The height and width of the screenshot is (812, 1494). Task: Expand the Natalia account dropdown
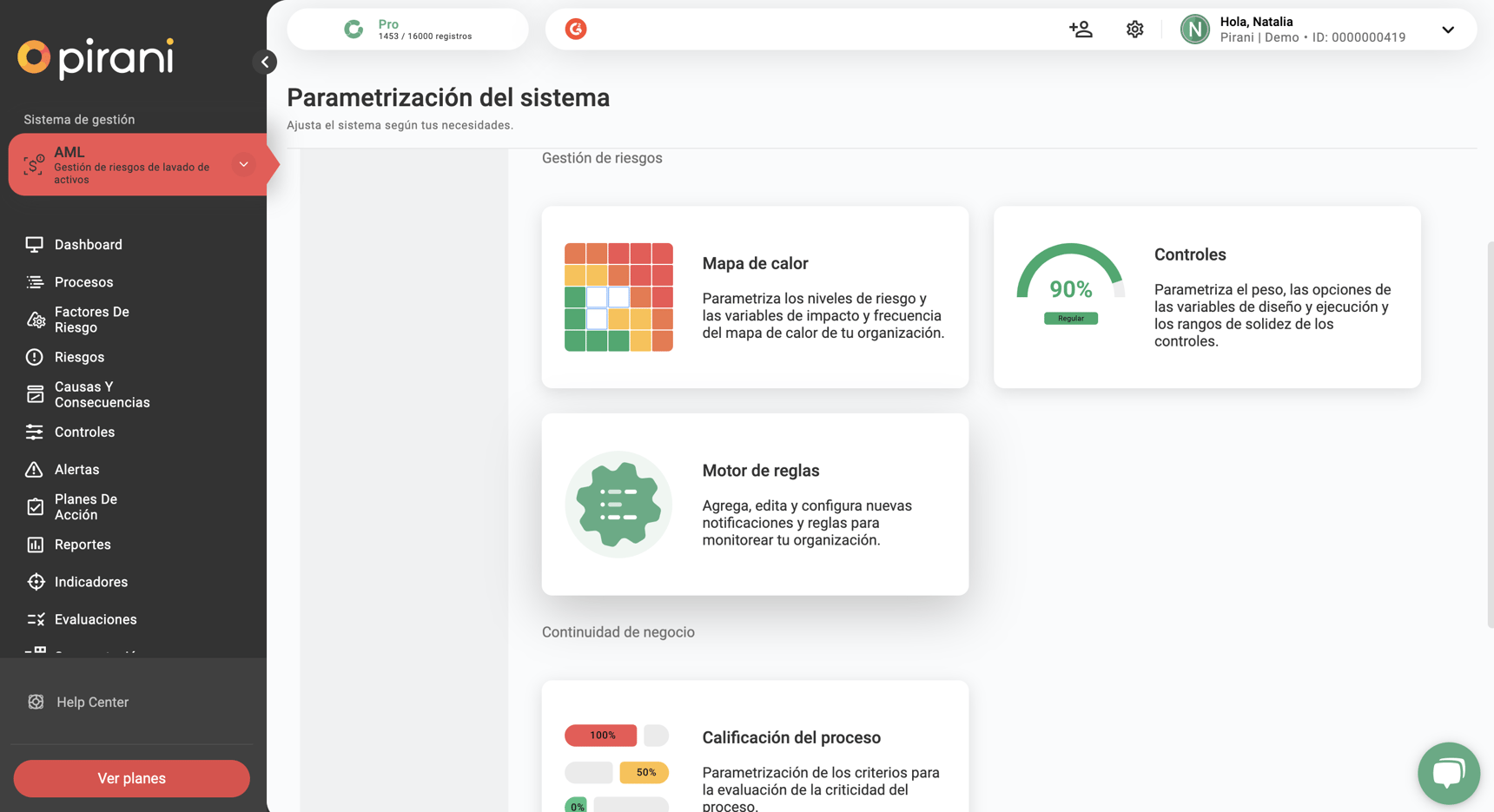[x=1447, y=29]
